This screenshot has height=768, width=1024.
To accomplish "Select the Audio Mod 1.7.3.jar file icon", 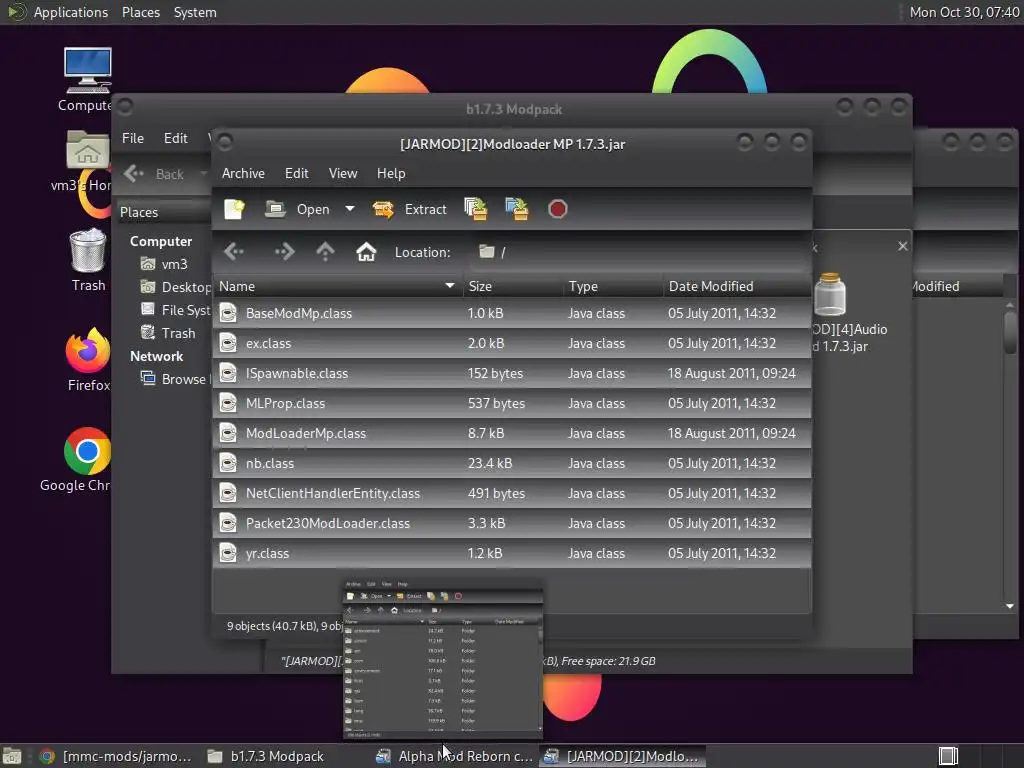I will [830, 295].
